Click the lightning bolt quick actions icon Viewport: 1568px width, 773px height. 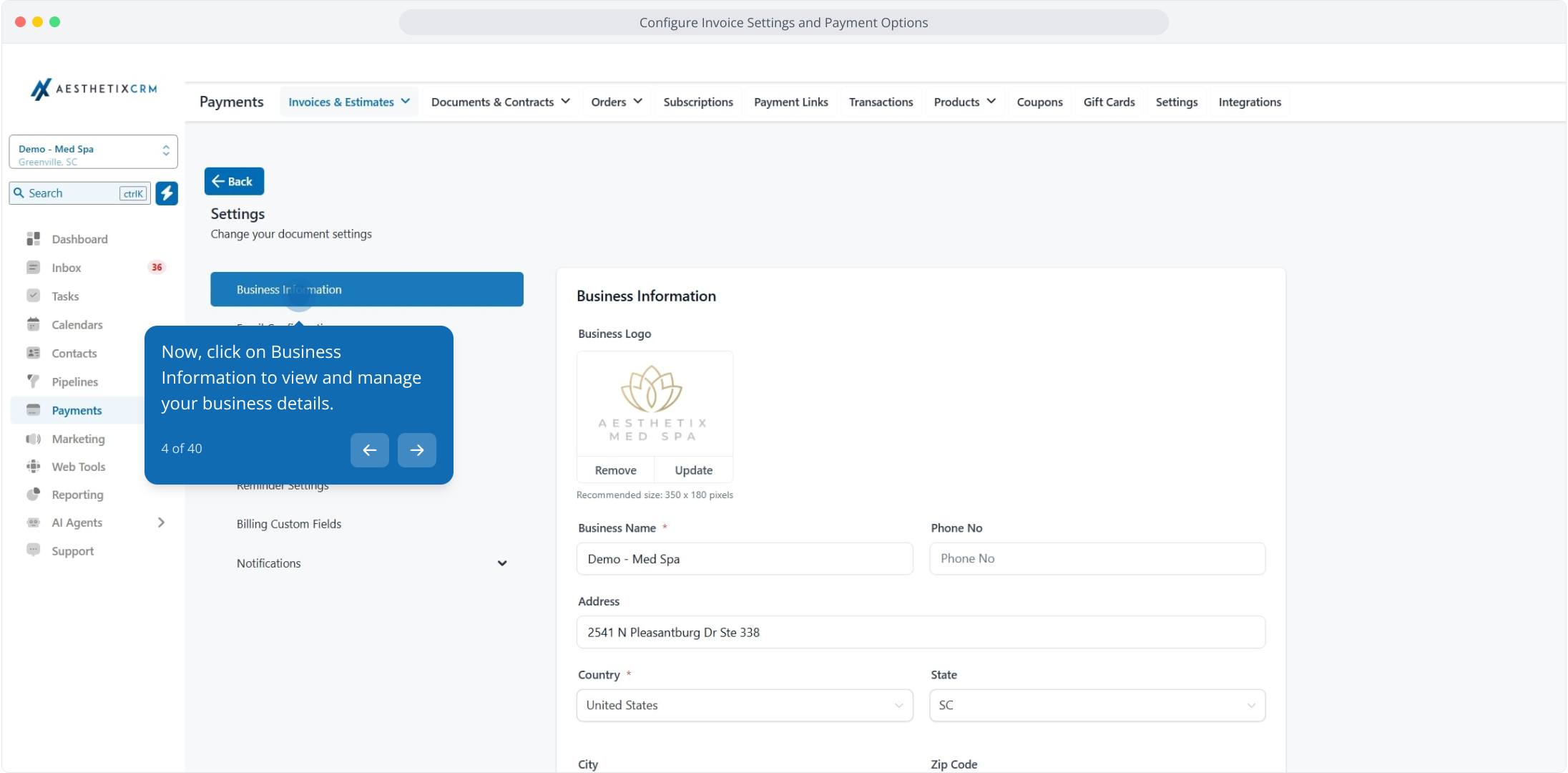pyautogui.click(x=167, y=193)
